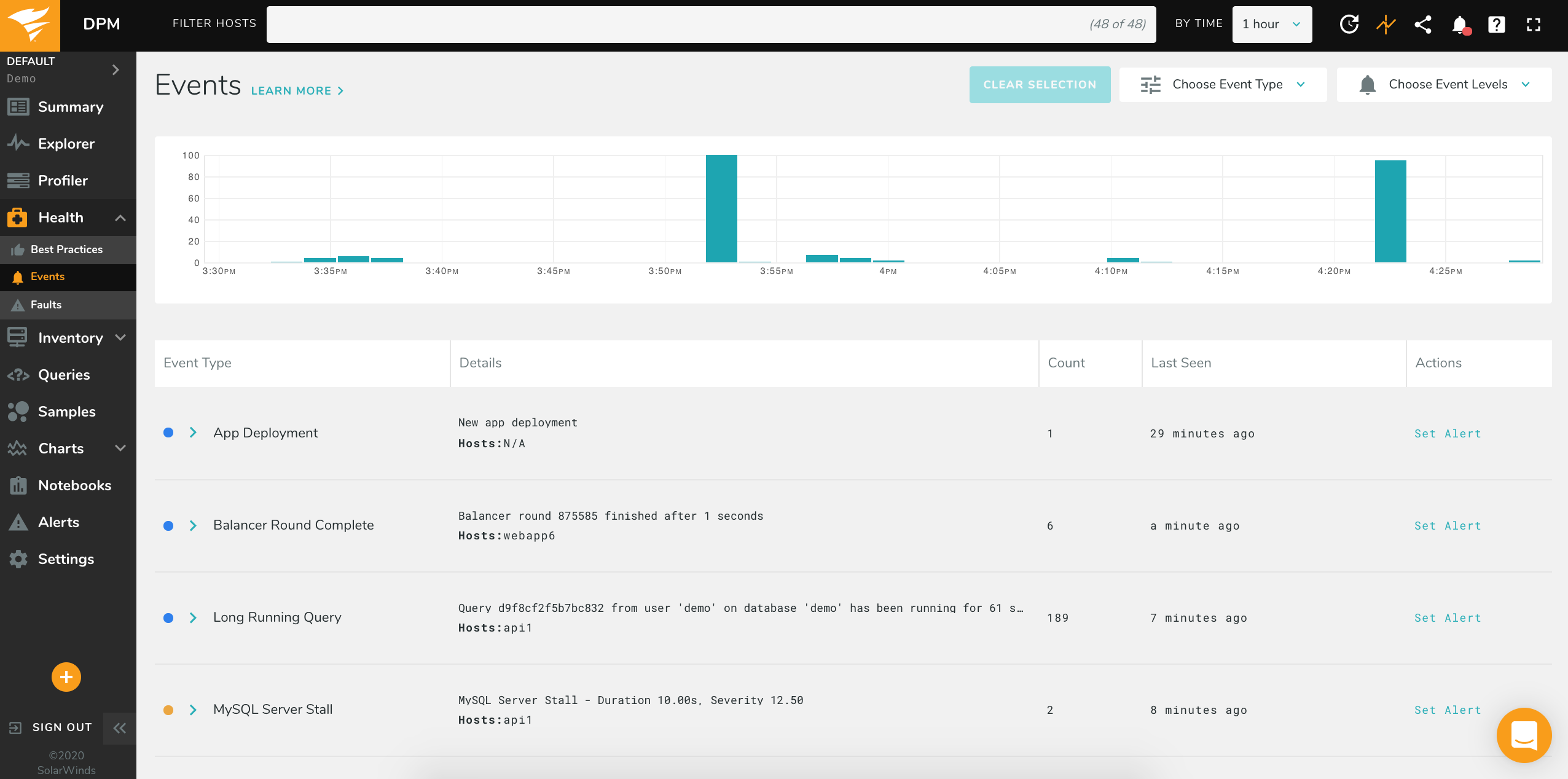This screenshot has width=1568, height=779.
Task: Open the notifications bell icon
Action: [x=1460, y=25]
